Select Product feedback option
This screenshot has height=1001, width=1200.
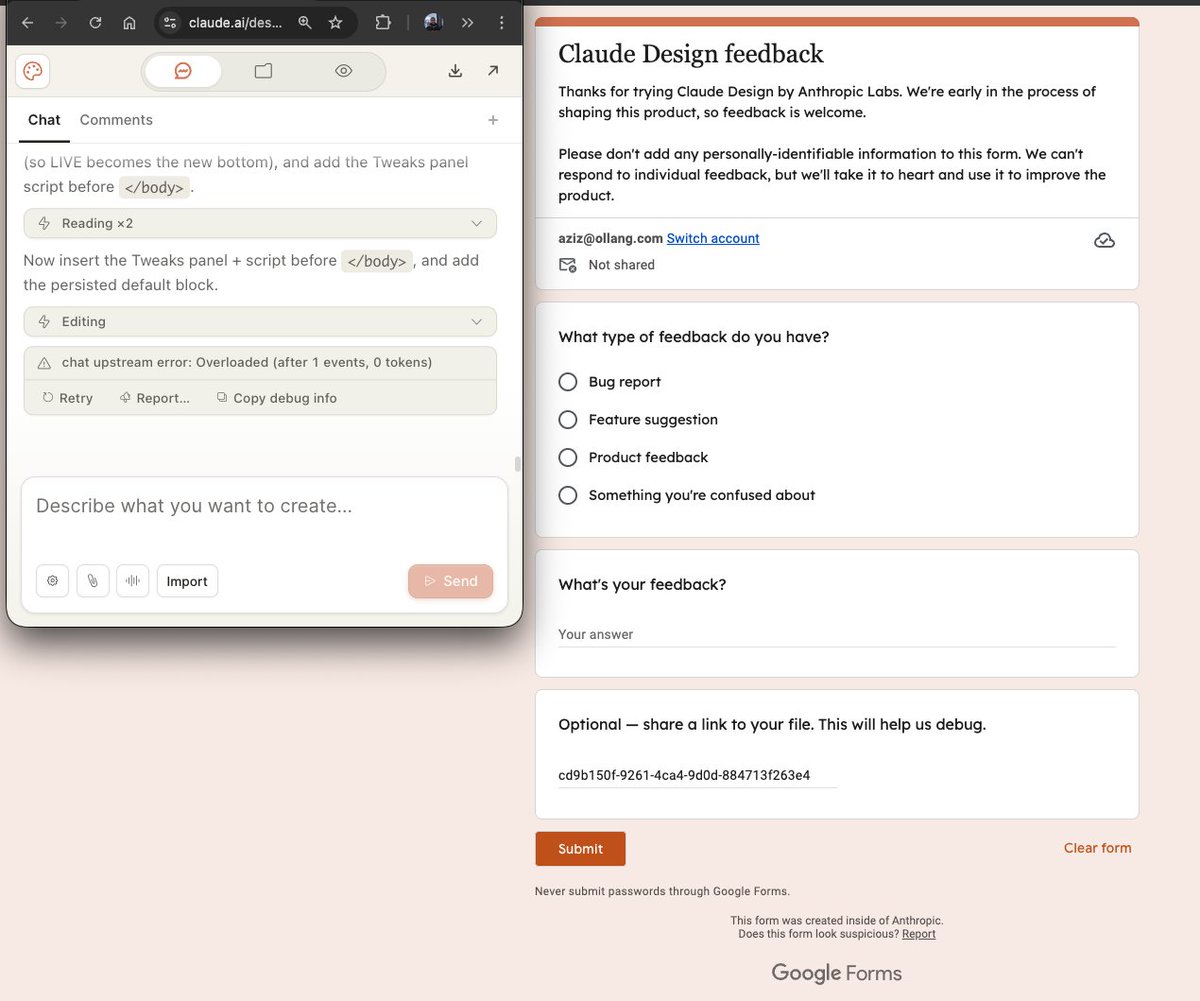coord(568,457)
